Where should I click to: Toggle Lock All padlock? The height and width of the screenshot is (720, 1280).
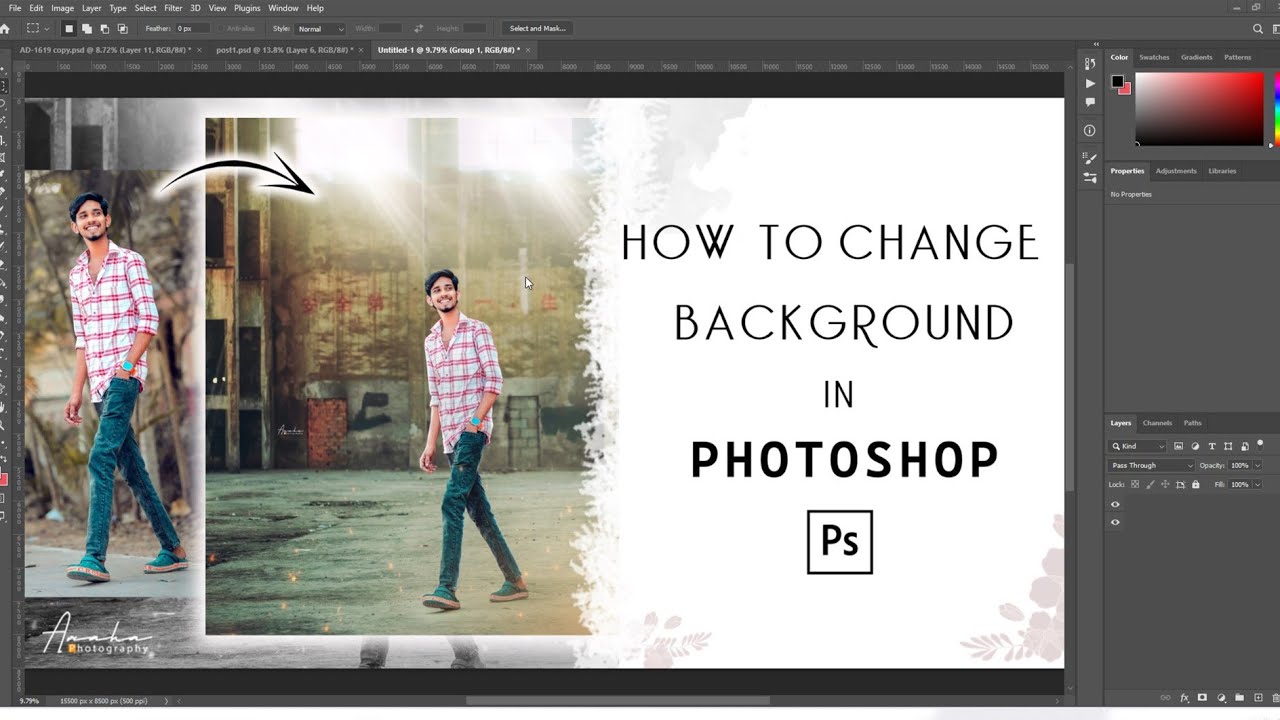1196,484
